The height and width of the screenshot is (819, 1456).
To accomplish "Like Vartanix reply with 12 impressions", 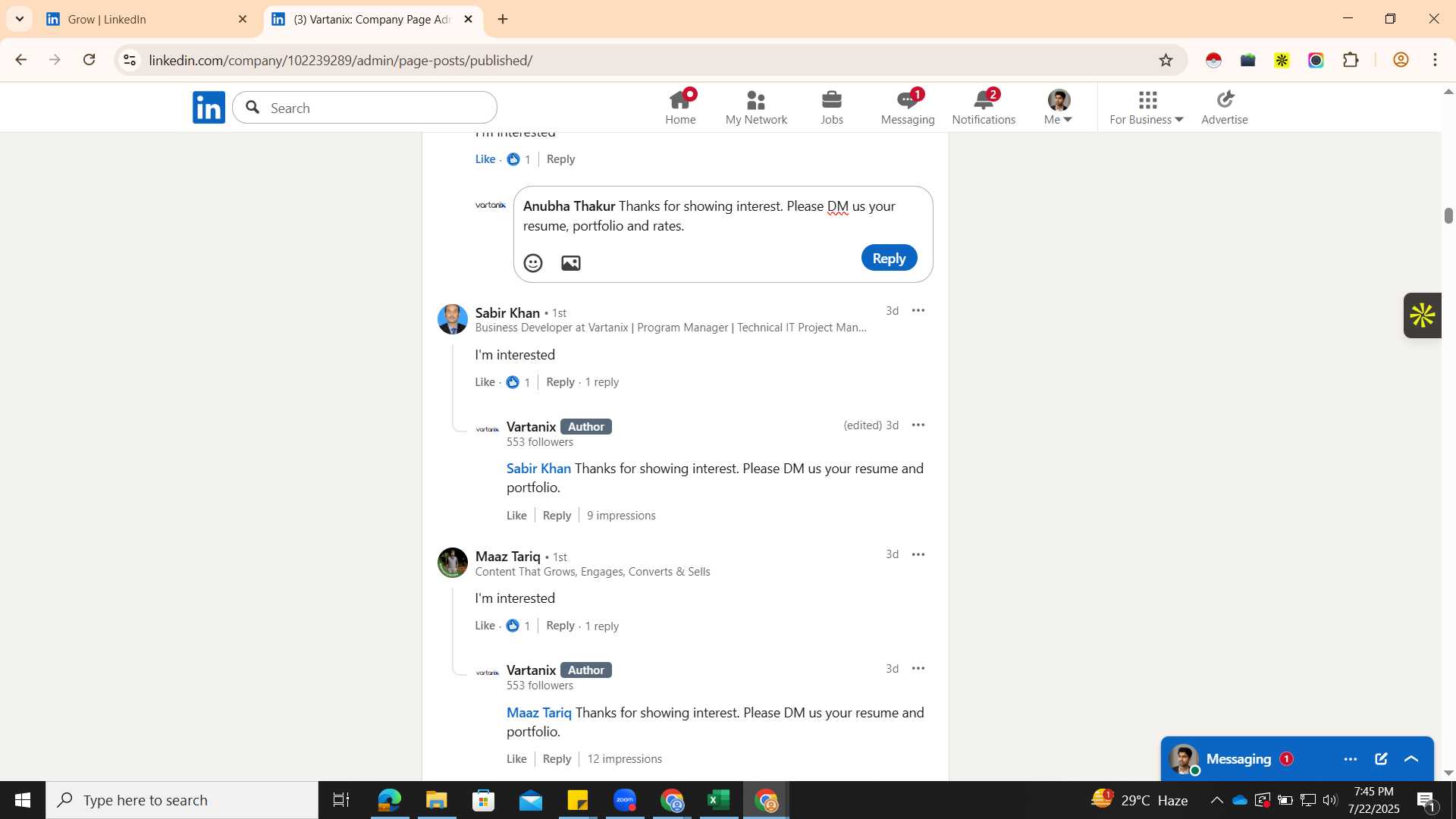I will click(516, 759).
